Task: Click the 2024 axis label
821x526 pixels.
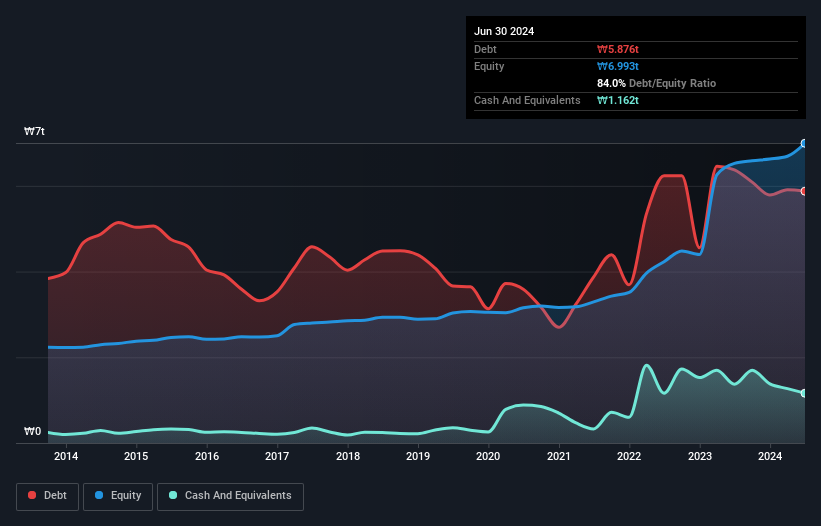Action: [x=770, y=456]
